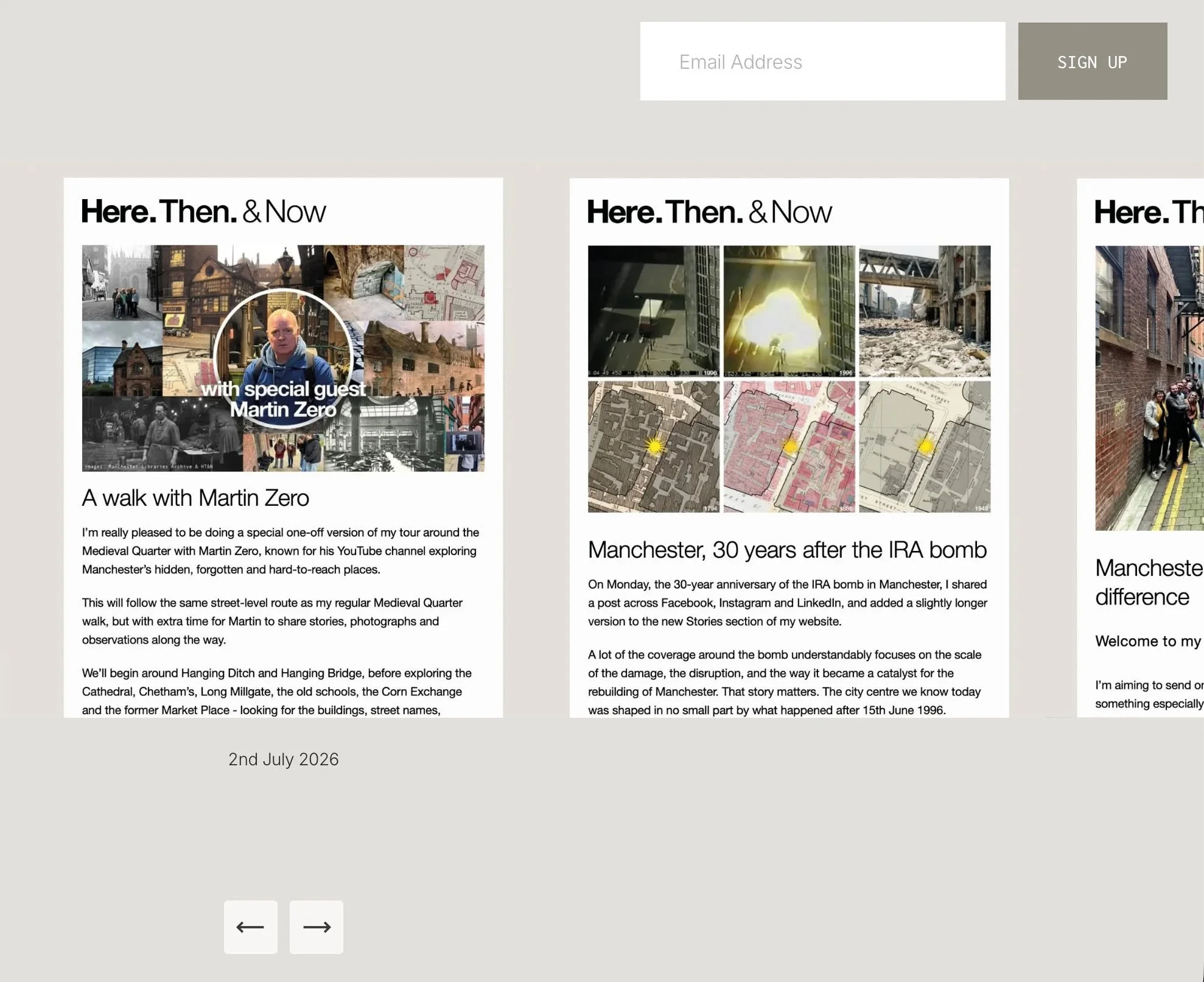
Task: Click 'Welcome to my' text on third card
Action: (1148, 641)
